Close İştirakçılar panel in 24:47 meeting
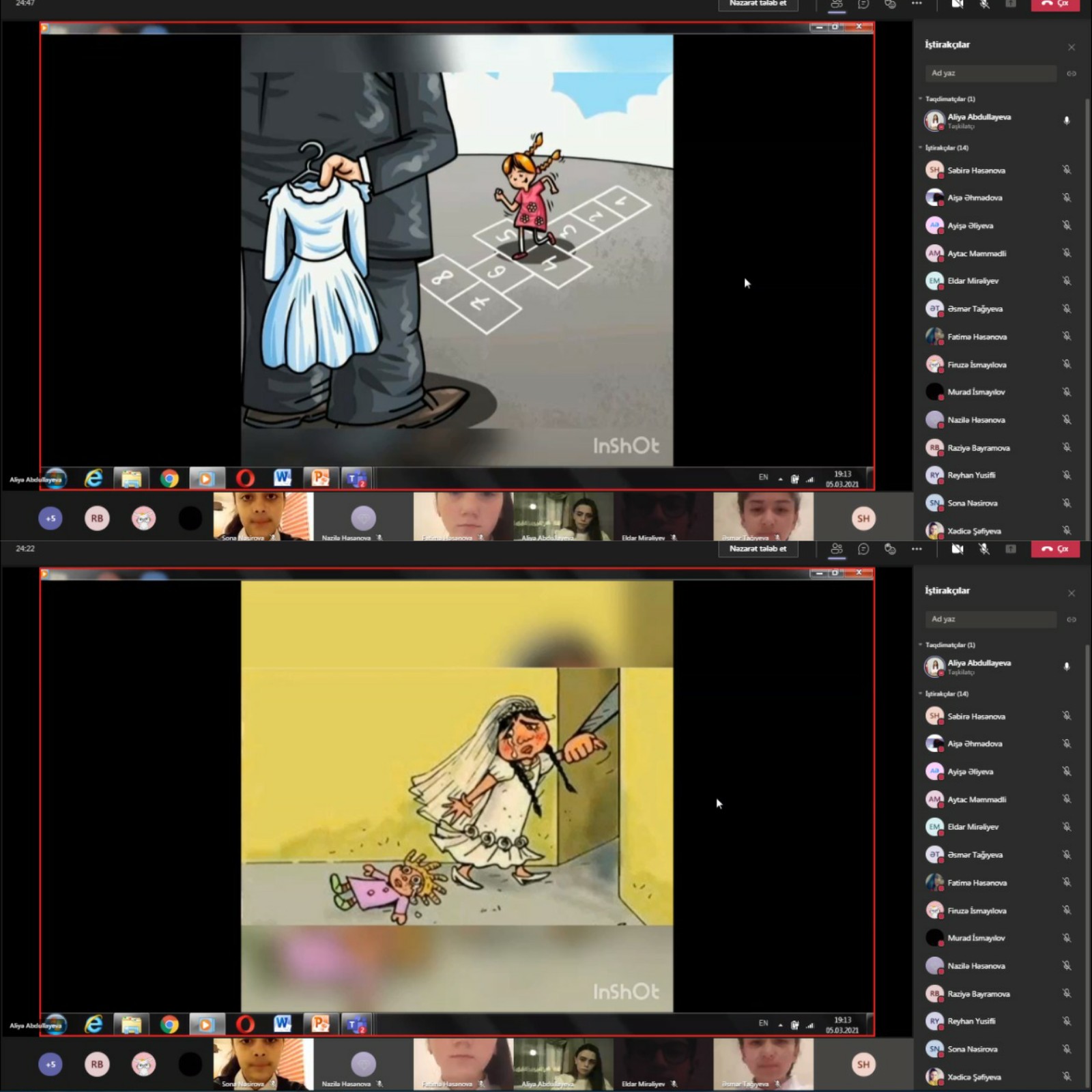This screenshot has width=1092, height=1092. [x=1072, y=47]
